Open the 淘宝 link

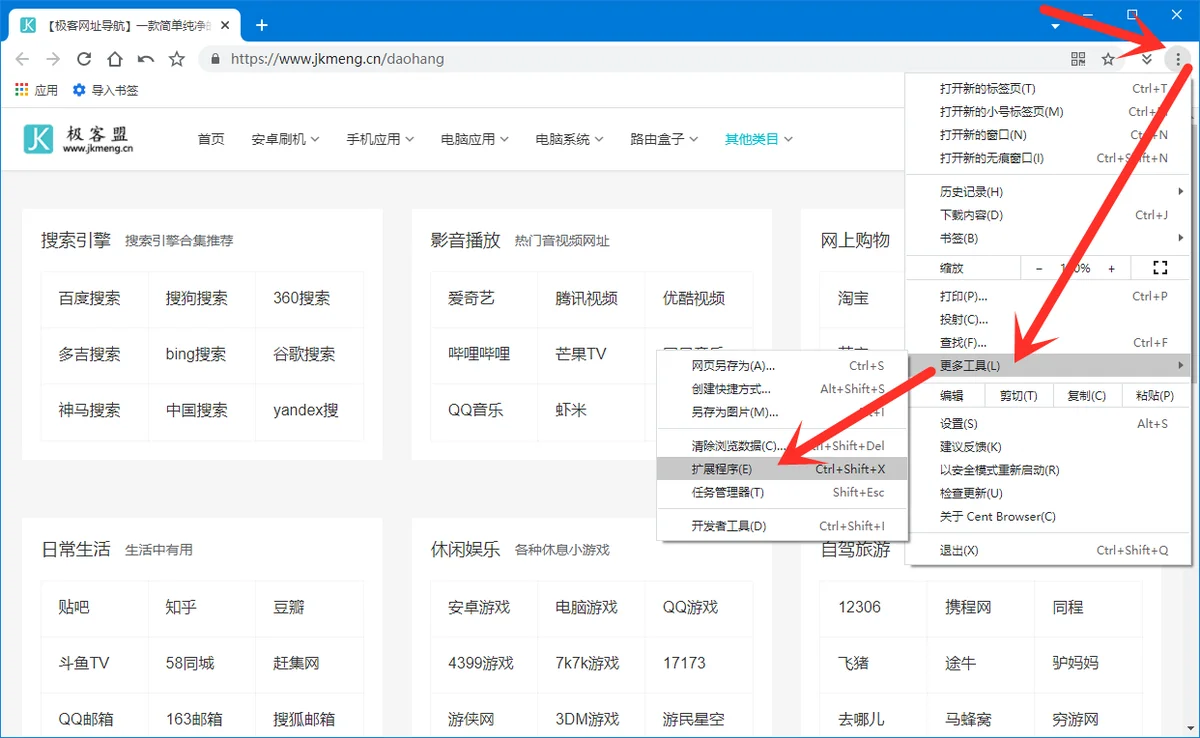click(853, 298)
